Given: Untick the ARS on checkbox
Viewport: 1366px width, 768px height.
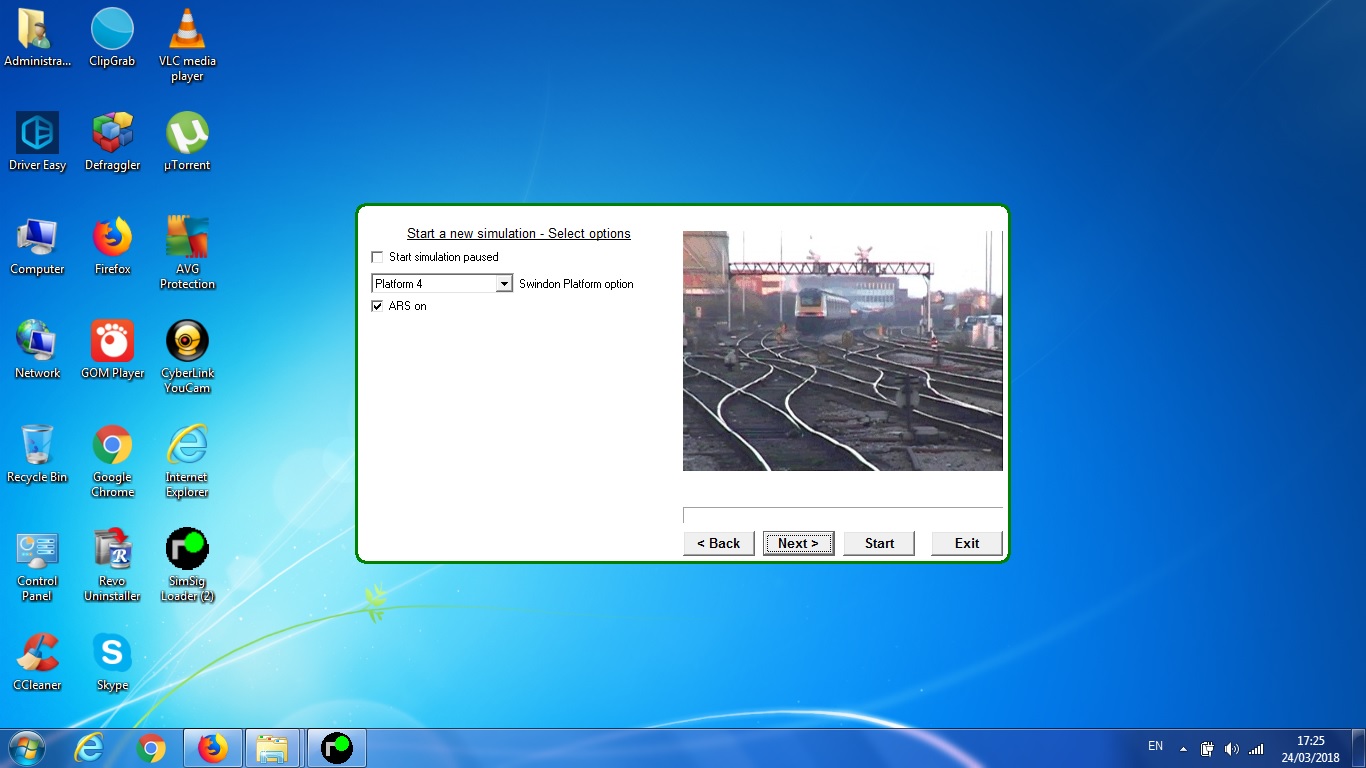Looking at the screenshot, I should 377,306.
